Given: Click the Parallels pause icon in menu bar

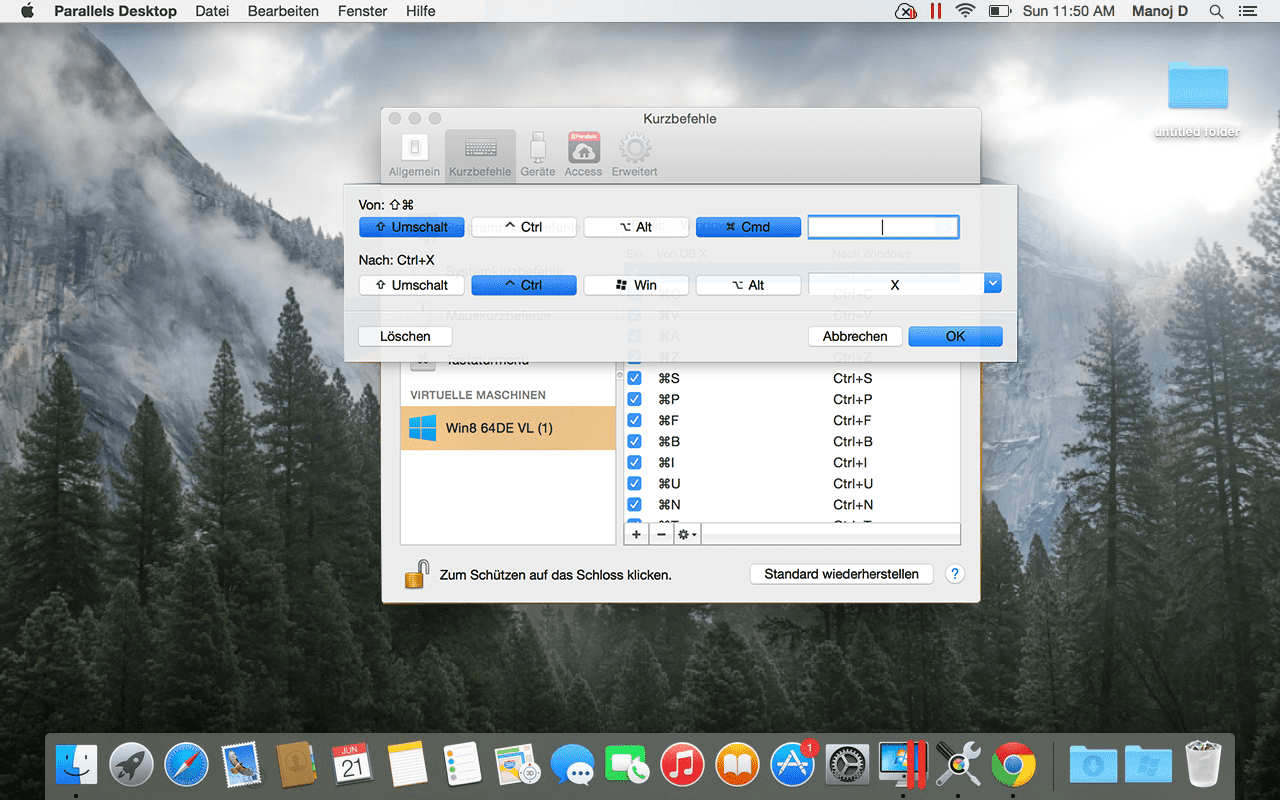Looking at the screenshot, I should (x=936, y=11).
